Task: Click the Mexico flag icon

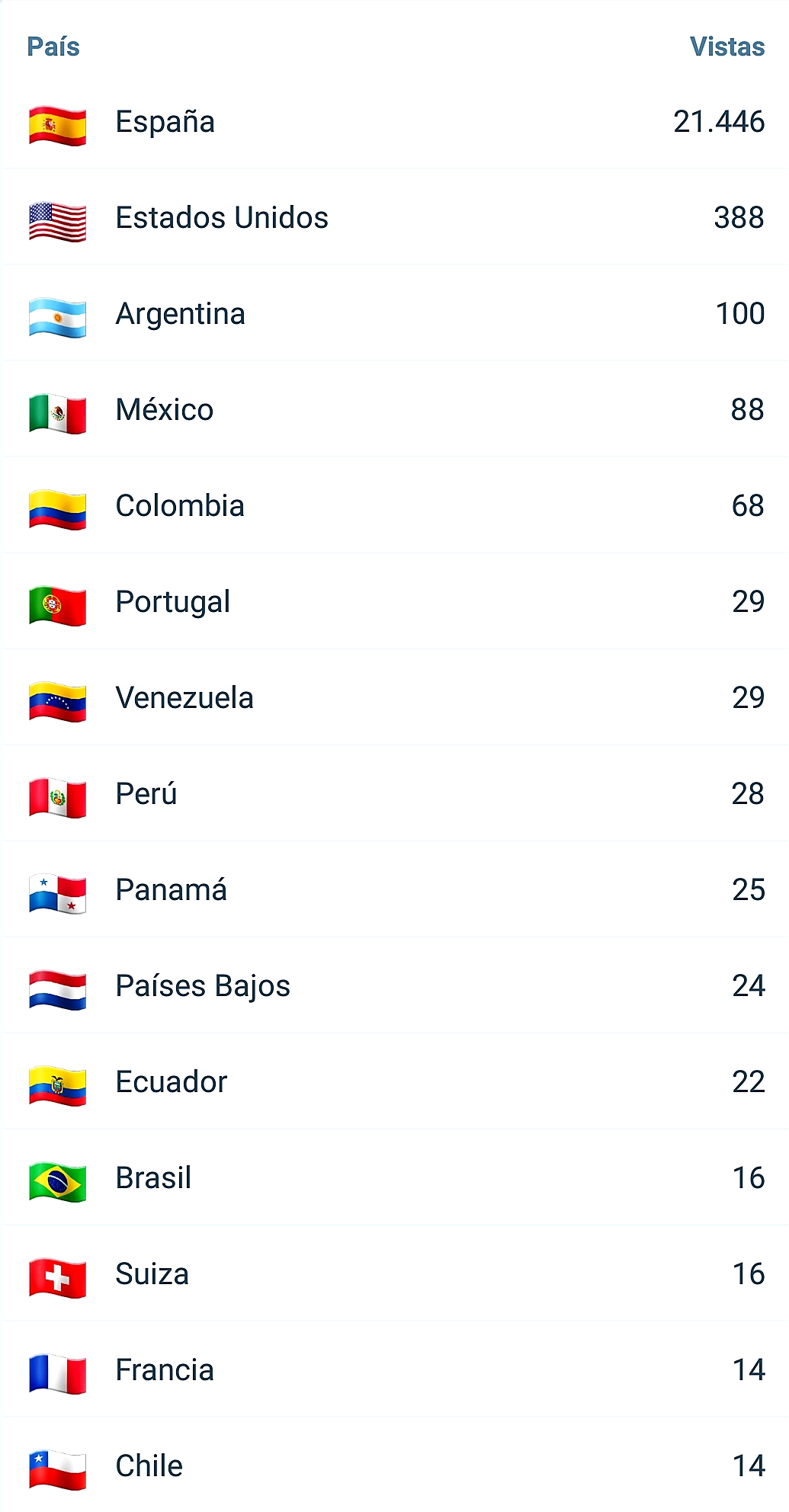Action: click(x=57, y=413)
